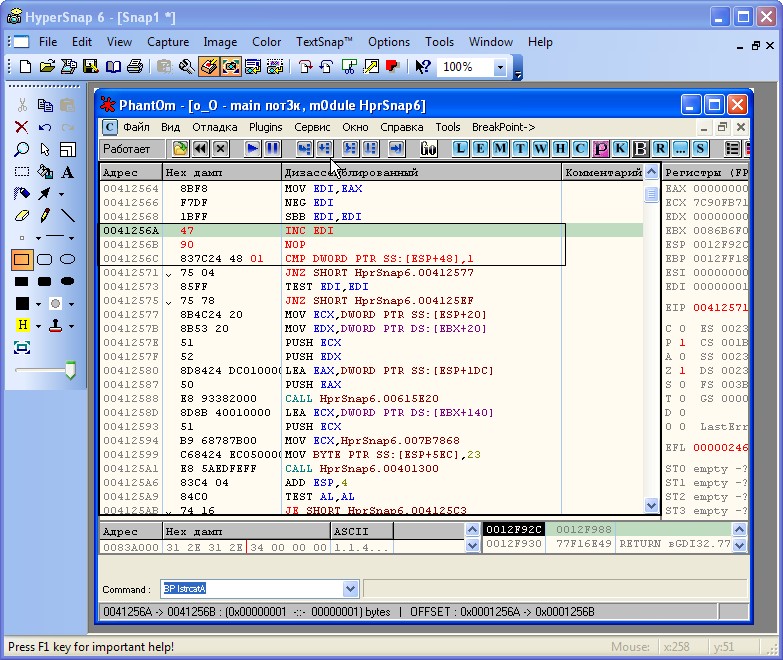The height and width of the screenshot is (660, 783).
Task: Click disassembly scrollbar down arrow
Action: 651,505
